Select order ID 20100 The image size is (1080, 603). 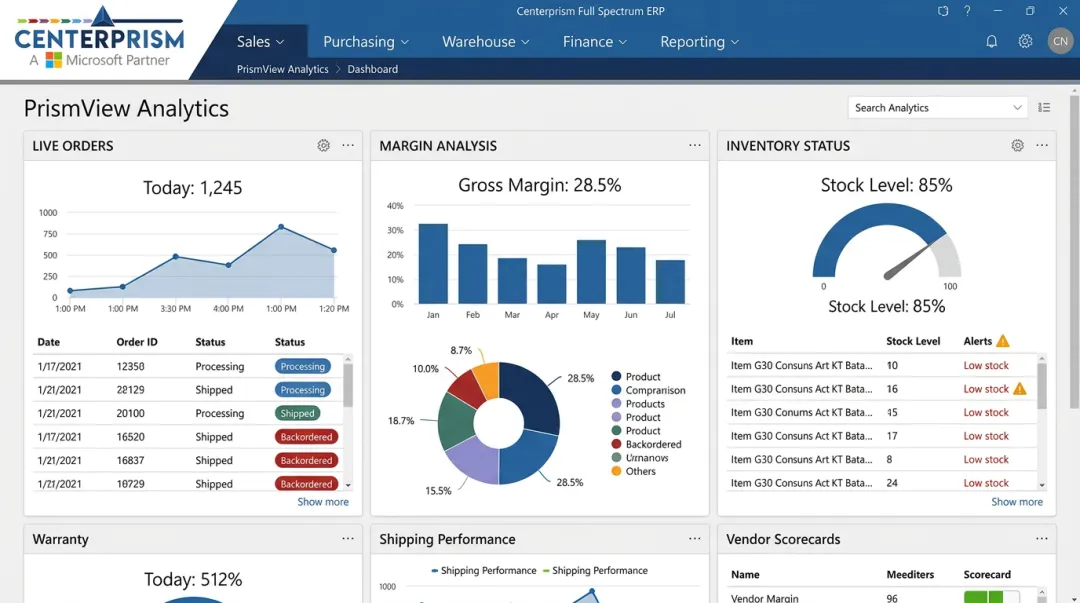click(x=130, y=413)
